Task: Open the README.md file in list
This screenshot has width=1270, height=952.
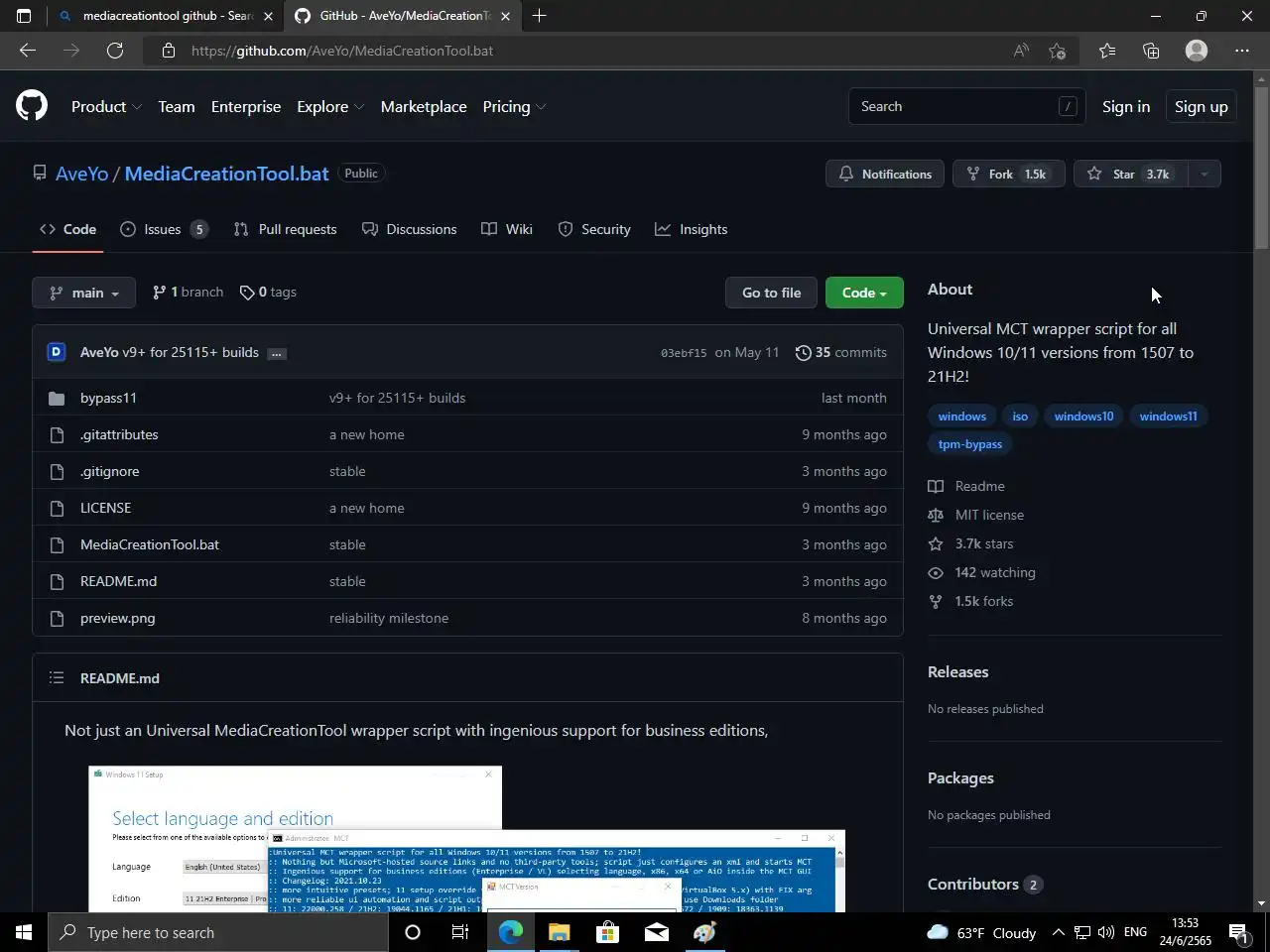Action: [x=118, y=581]
